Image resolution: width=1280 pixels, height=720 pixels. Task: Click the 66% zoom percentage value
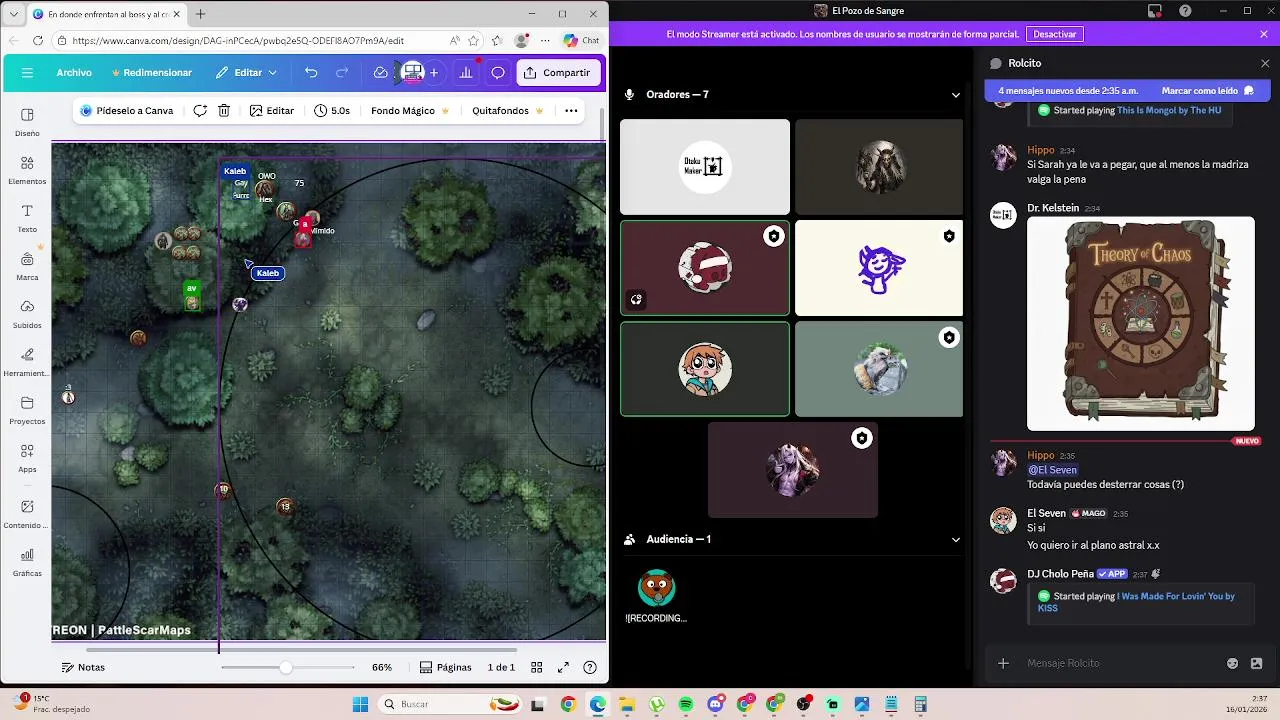pos(382,667)
